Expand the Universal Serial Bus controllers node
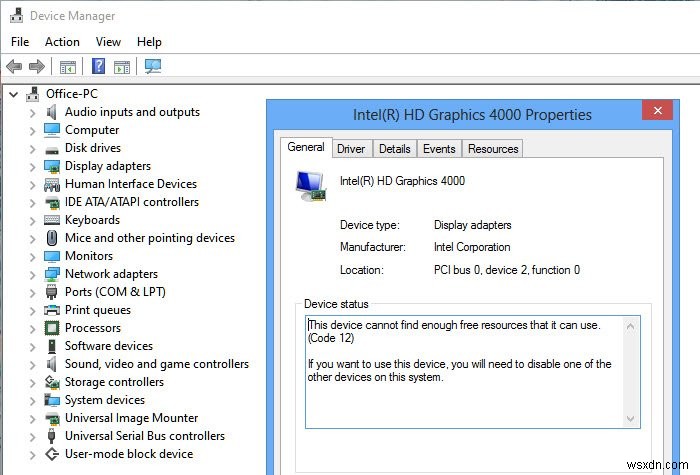This screenshot has height=475, width=700. point(32,437)
